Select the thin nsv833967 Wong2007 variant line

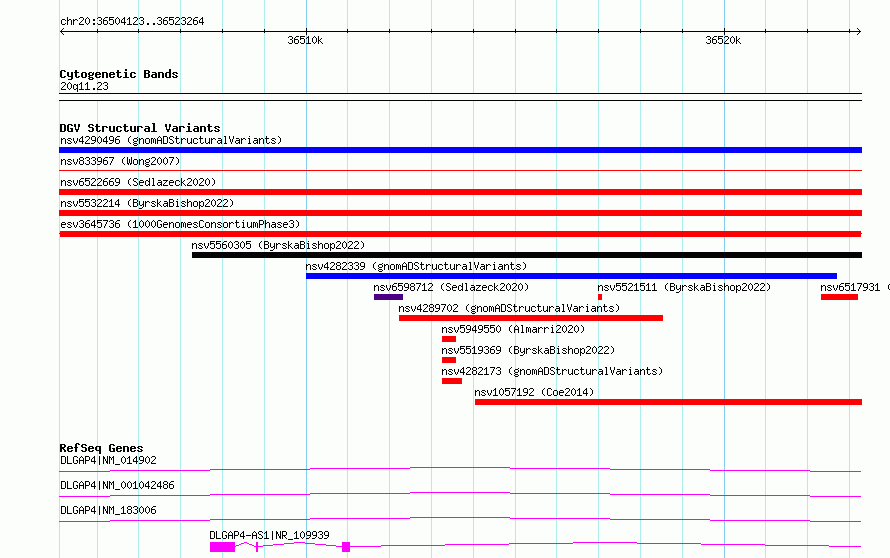coord(460,170)
